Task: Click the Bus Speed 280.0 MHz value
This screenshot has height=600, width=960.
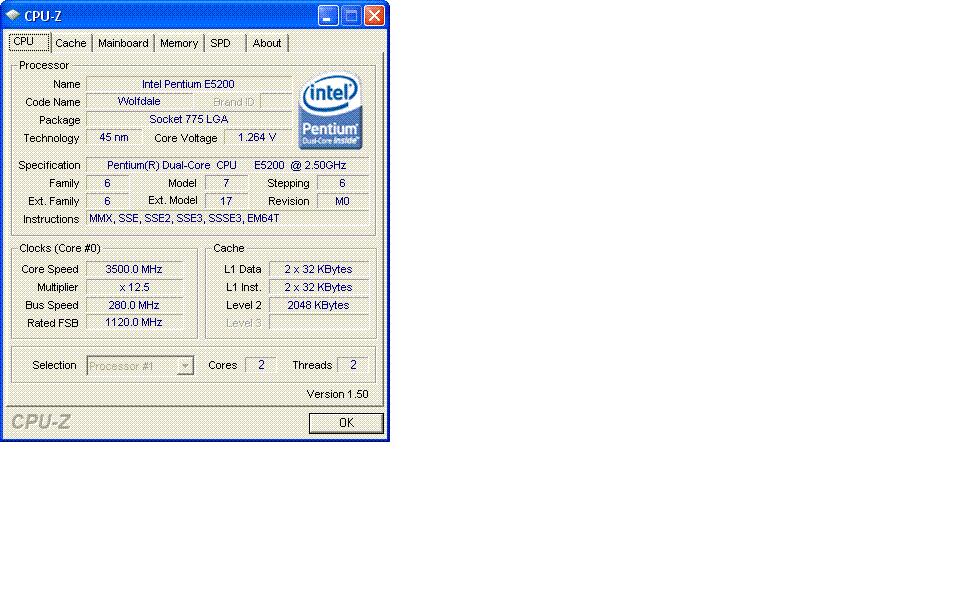Action: (134, 305)
